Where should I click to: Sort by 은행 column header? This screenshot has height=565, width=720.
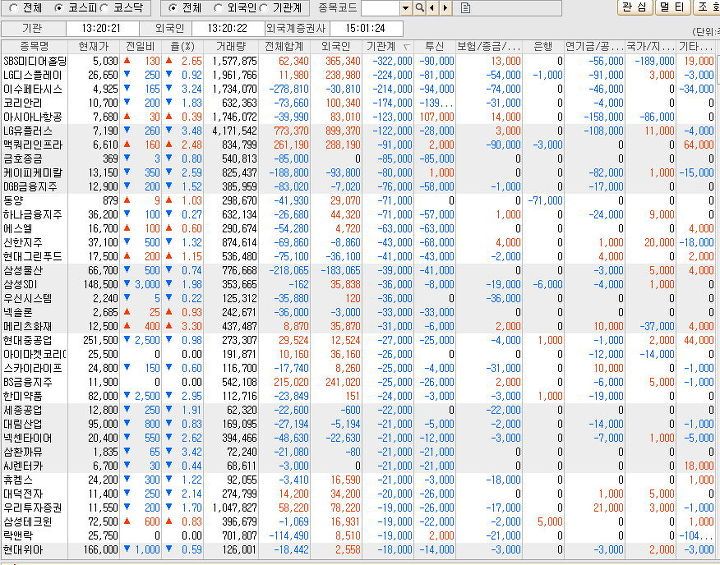point(543,46)
